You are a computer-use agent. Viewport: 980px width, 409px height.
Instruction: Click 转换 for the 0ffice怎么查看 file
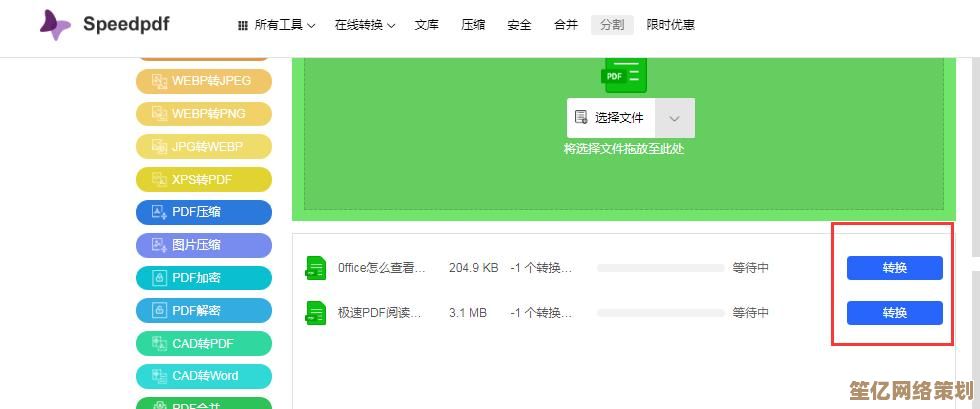tap(894, 268)
